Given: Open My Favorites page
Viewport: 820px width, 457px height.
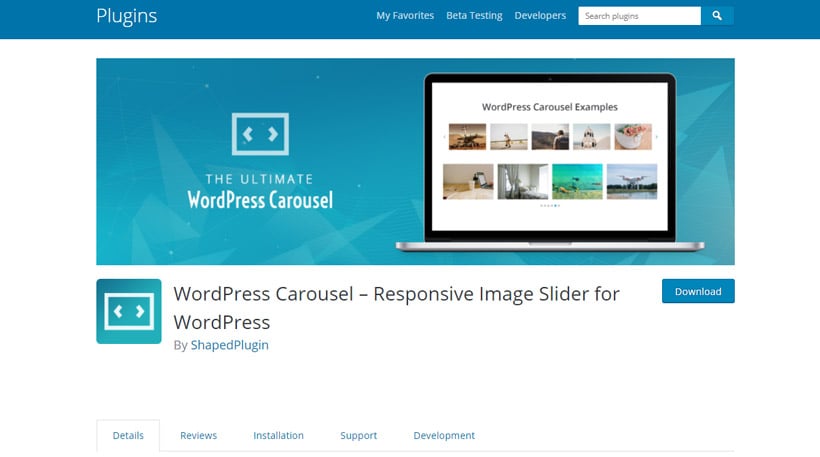Looking at the screenshot, I should [x=405, y=16].
